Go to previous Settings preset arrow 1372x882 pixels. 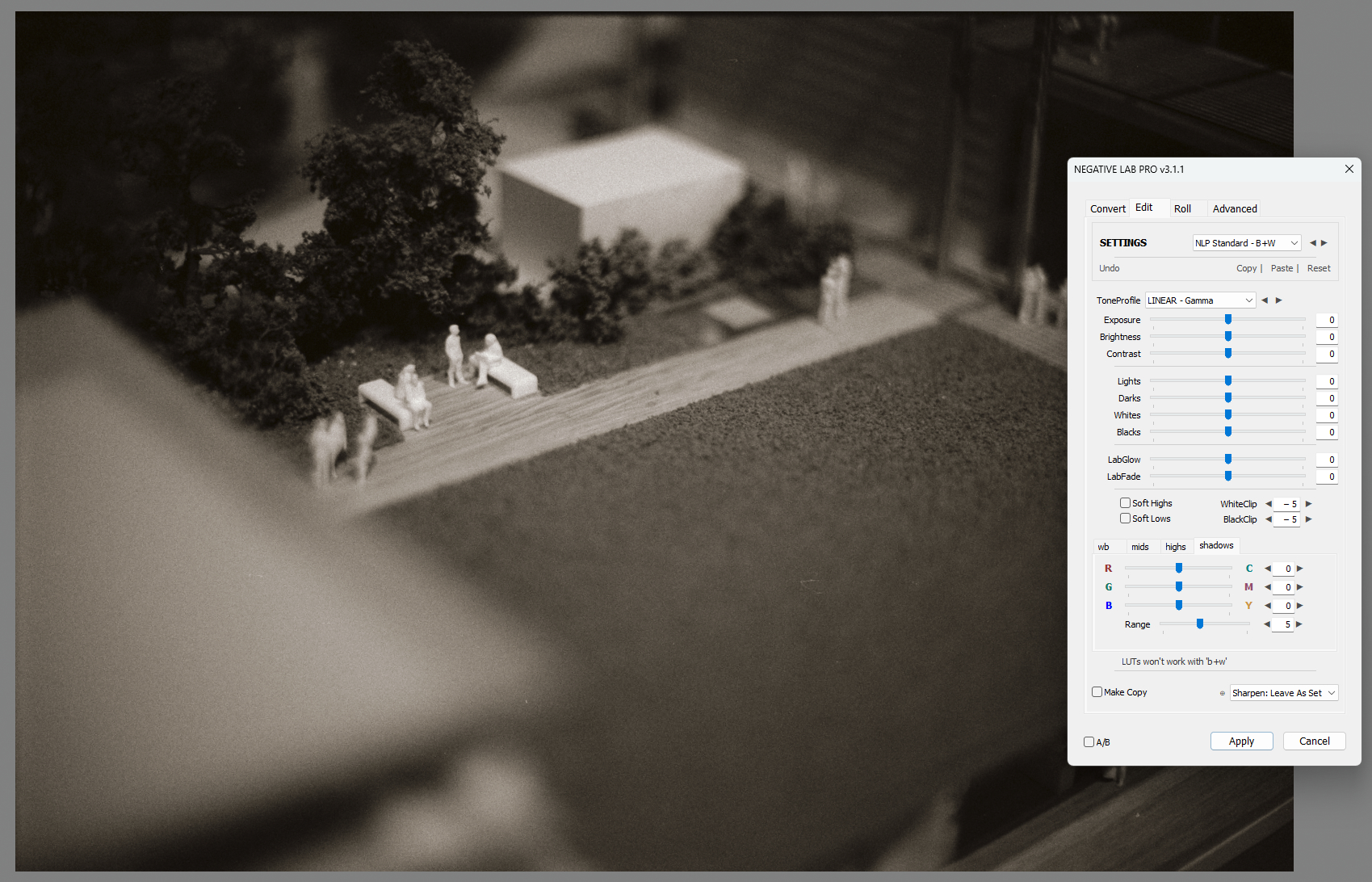(1313, 243)
